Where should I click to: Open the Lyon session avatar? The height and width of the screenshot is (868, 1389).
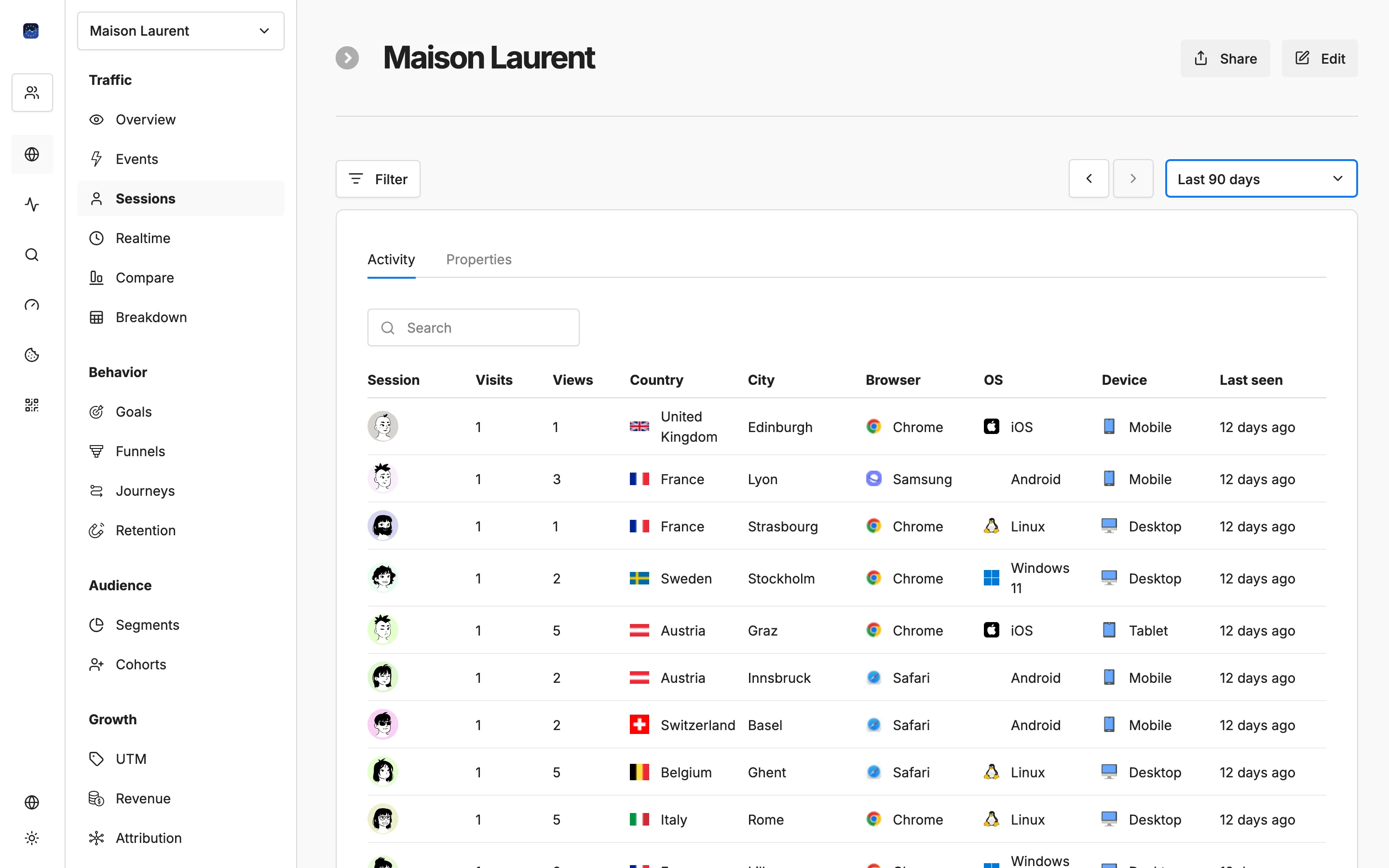coord(383,478)
